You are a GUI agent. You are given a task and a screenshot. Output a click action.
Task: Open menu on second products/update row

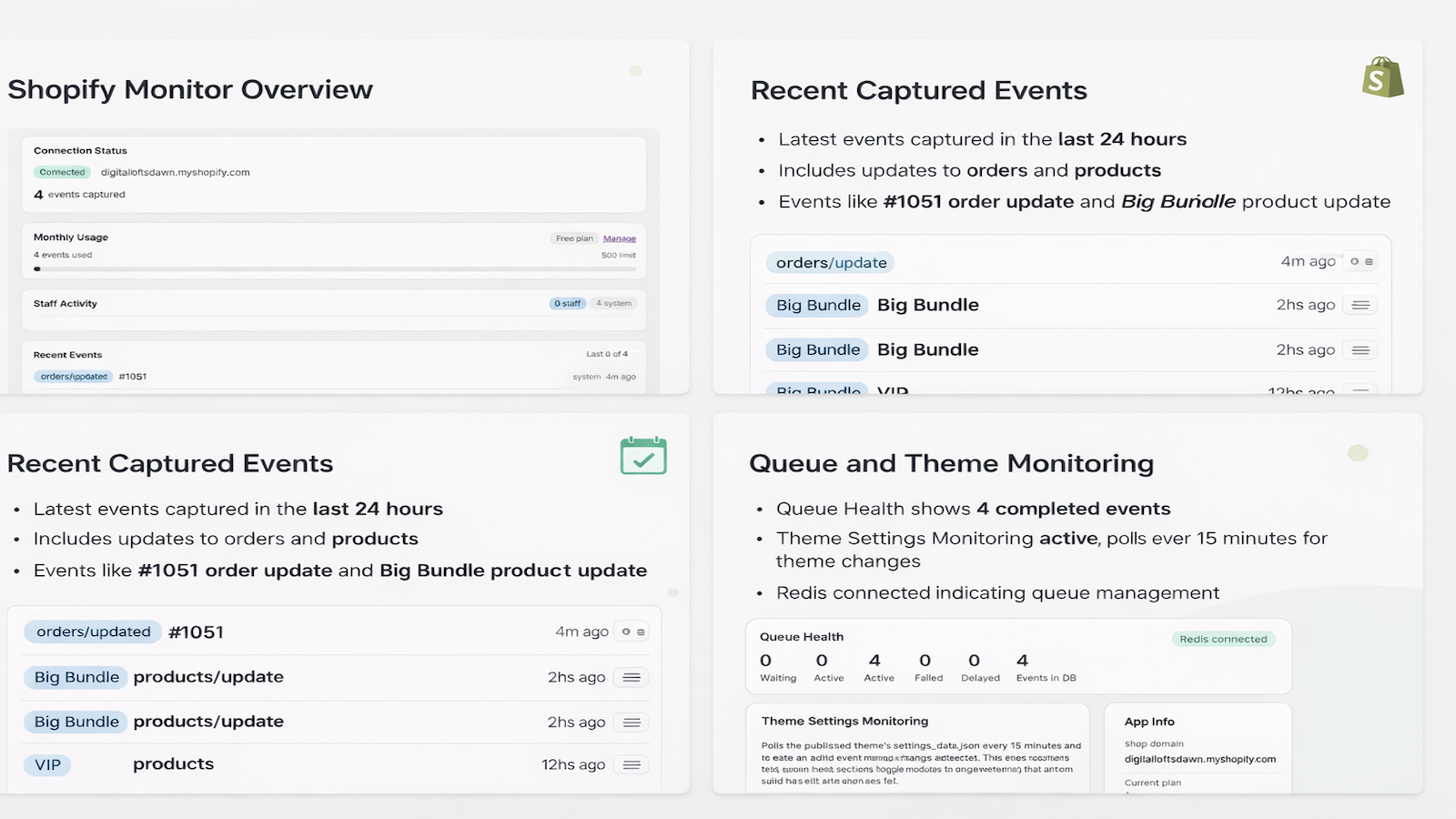click(x=632, y=722)
